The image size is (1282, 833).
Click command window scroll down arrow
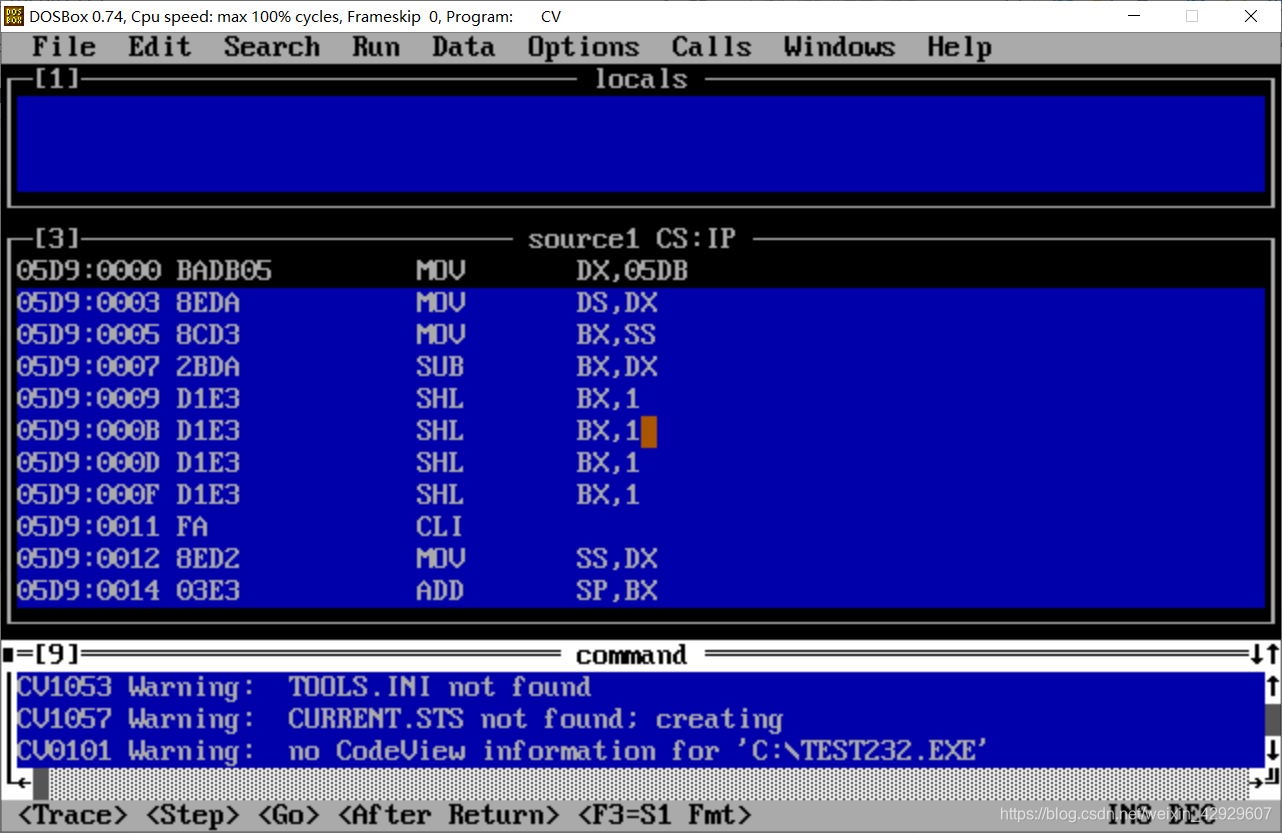[1272, 751]
